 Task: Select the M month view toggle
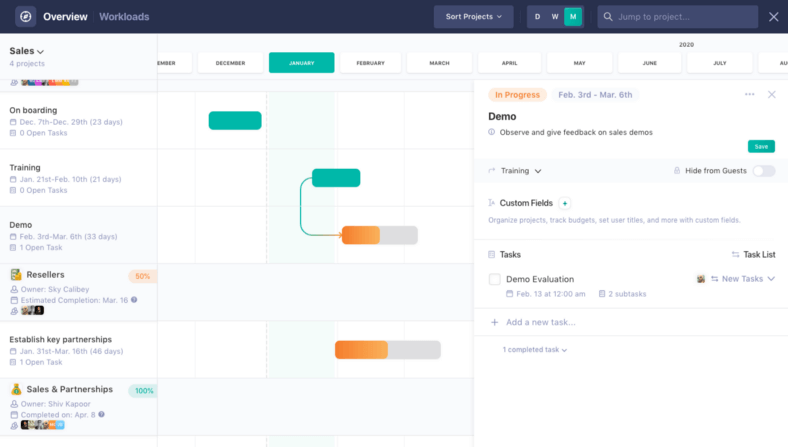573,17
